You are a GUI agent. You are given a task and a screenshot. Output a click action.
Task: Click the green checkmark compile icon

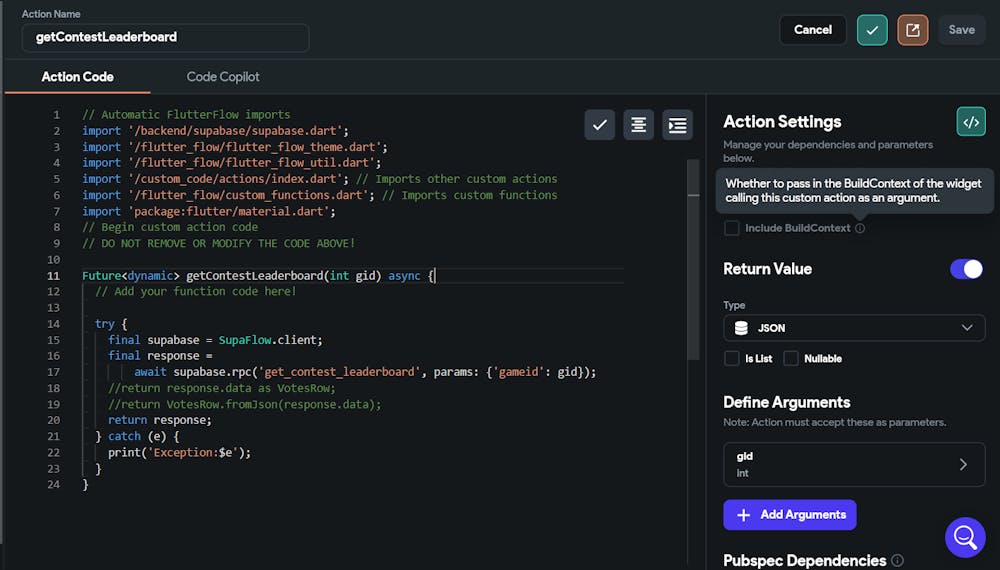(x=872, y=30)
